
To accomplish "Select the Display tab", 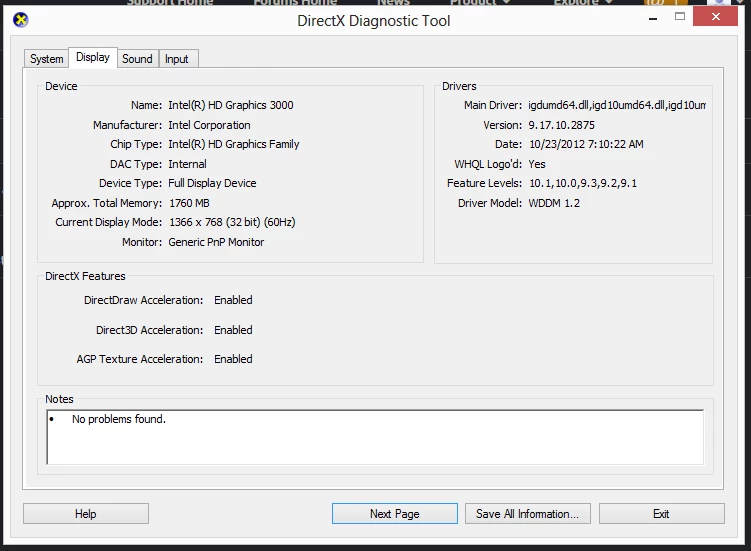I will coord(93,57).
